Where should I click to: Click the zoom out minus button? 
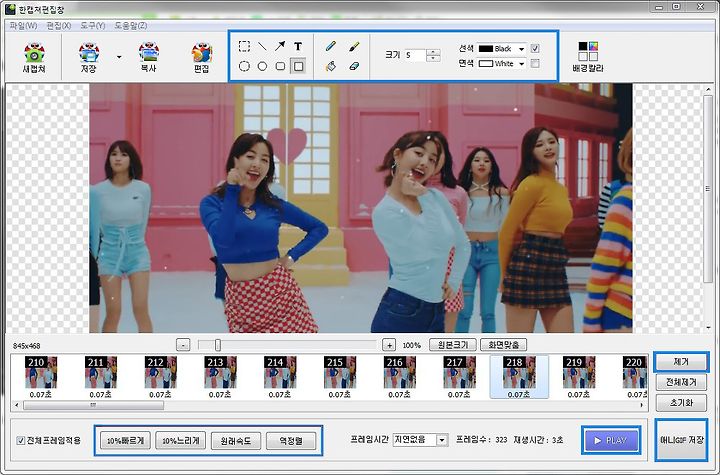pyautogui.click(x=183, y=345)
